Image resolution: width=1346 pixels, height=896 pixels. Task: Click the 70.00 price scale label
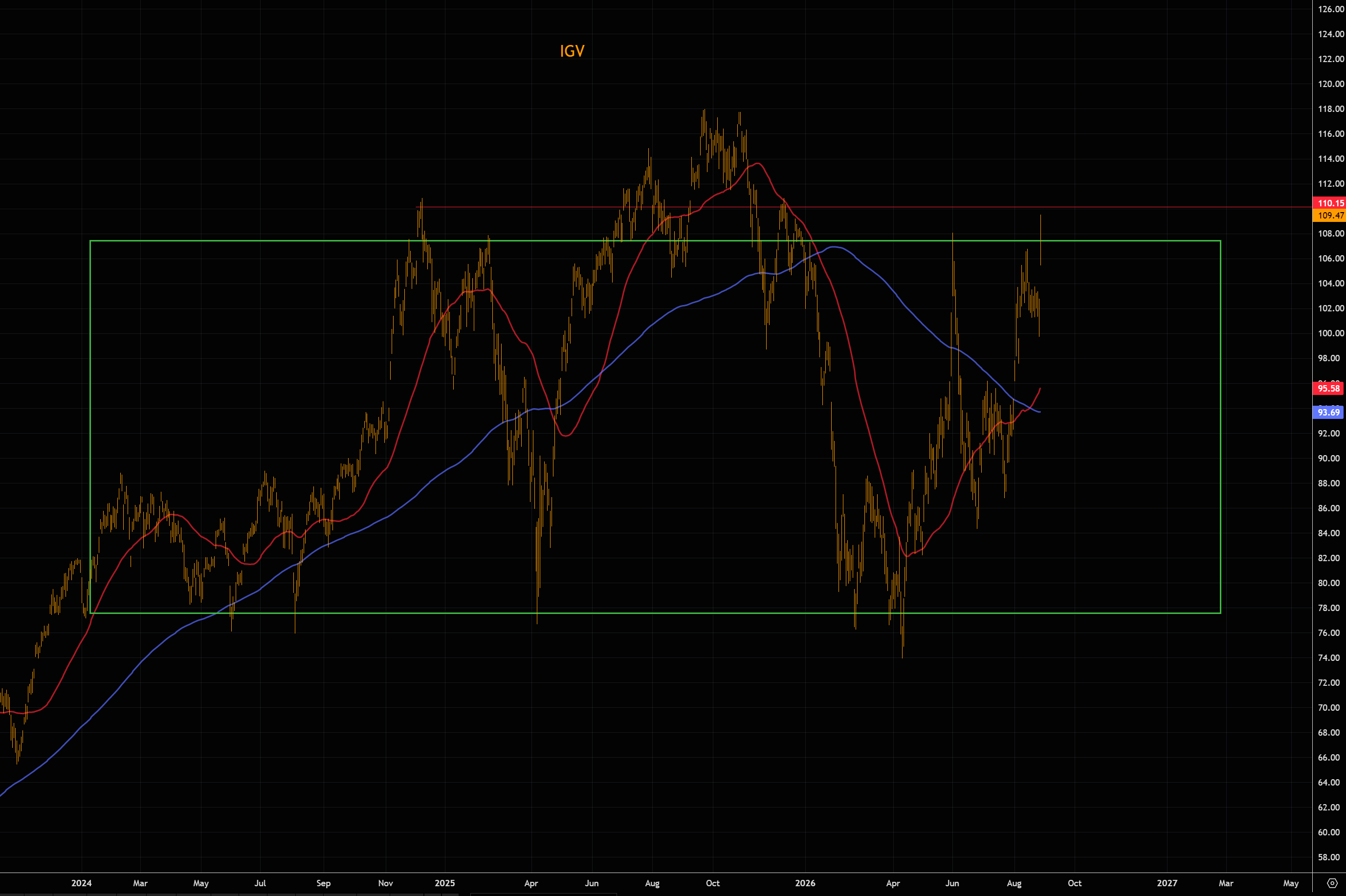[1329, 707]
